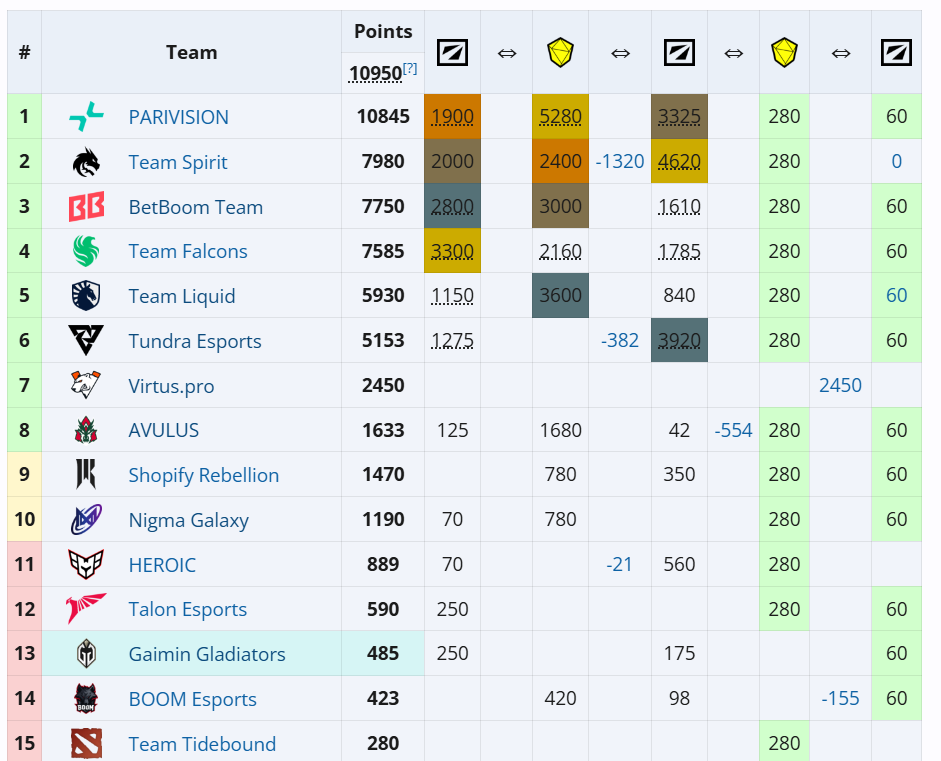Screen dimensions: 941x761
Task: Click the BOOM Esports wolf logo
Action: pos(86,698)
